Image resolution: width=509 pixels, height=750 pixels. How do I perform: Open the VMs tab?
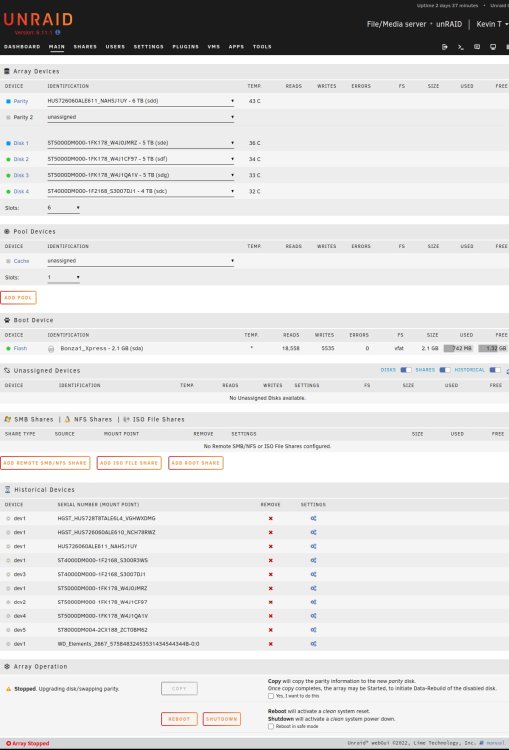pos(214,47)
